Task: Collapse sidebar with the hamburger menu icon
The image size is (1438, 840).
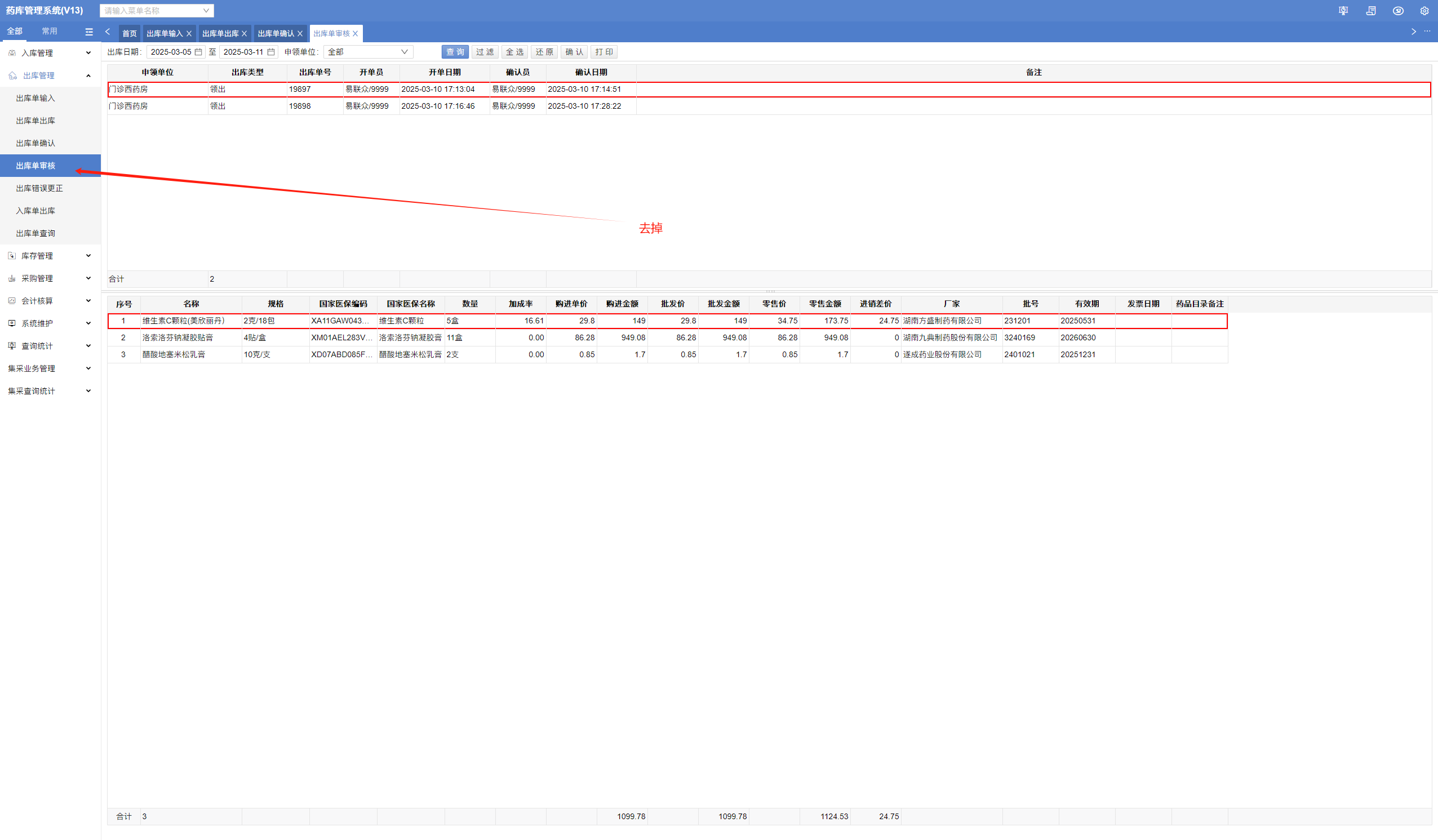Action: (x=89, y=32)
